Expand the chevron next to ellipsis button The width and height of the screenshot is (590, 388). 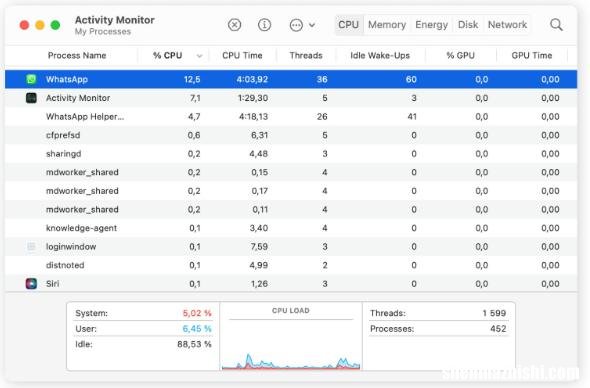(312, 25)
